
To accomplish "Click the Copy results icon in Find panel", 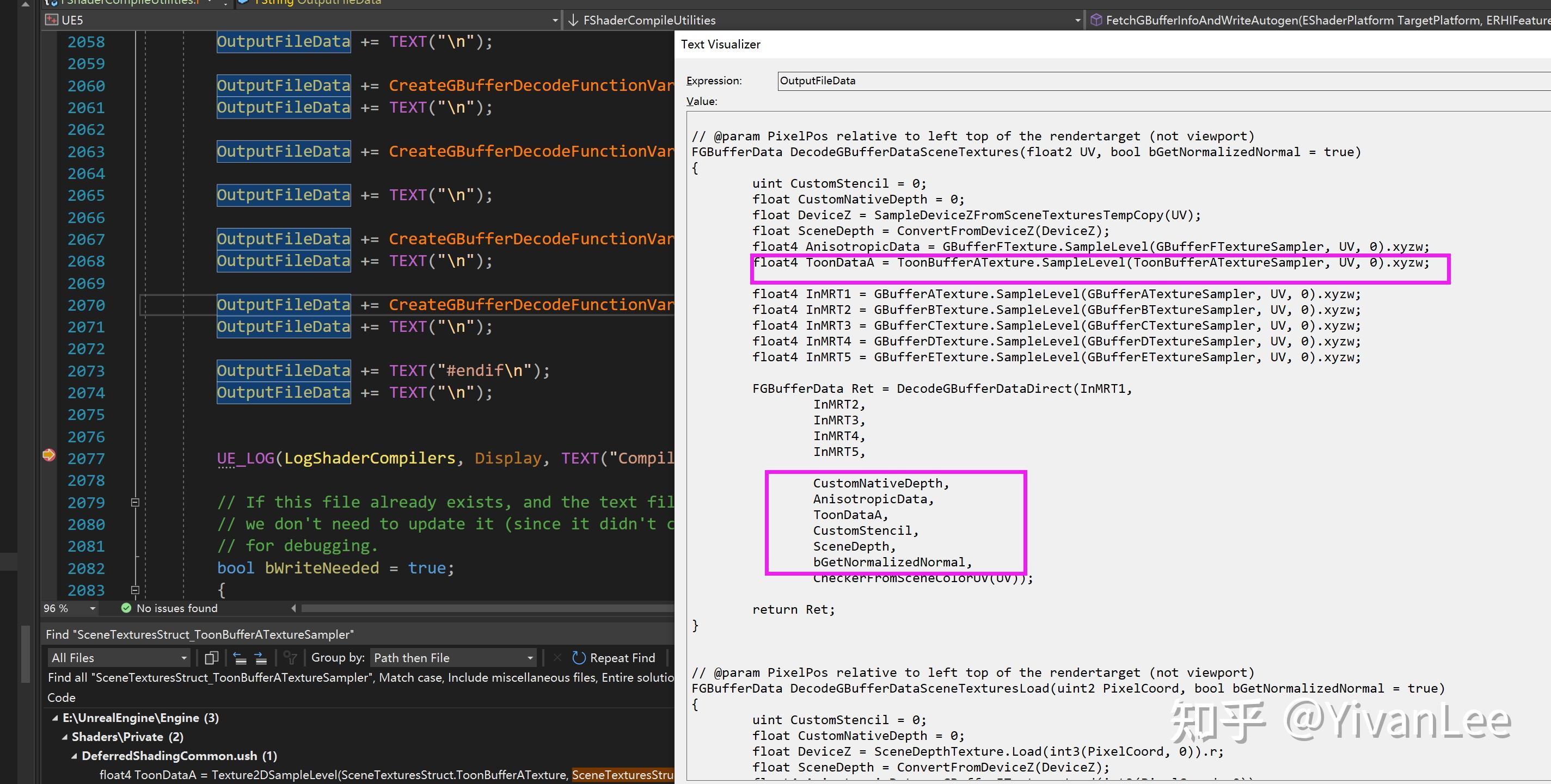I will point(211,658).
